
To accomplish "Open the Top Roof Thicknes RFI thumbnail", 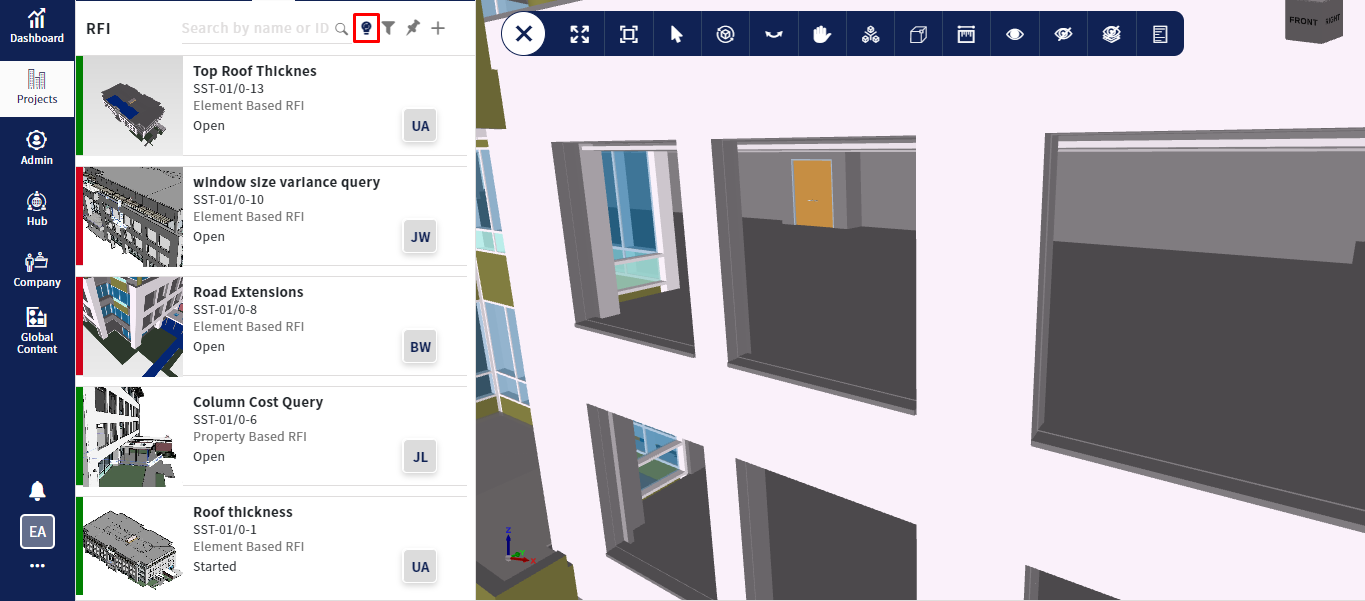I will 133,105.
